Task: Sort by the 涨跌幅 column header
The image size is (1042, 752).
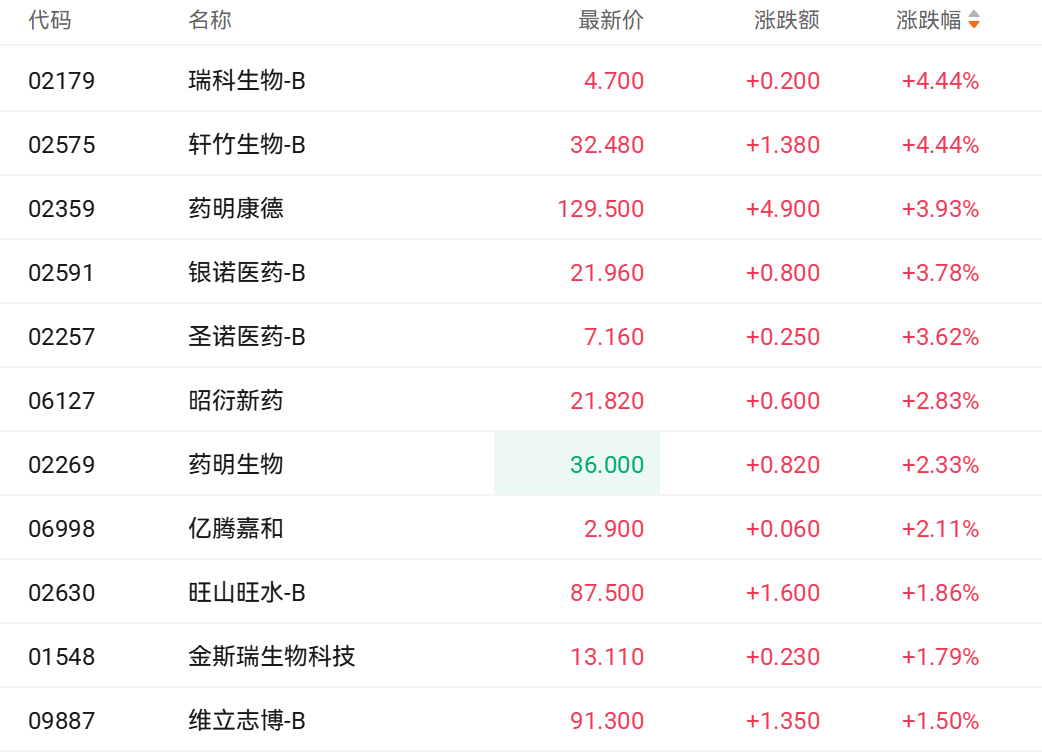Action: point(928,20)
